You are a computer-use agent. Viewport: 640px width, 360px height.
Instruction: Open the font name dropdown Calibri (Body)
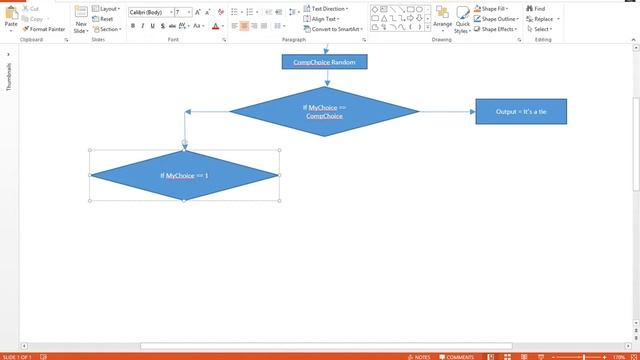(171, 12)
